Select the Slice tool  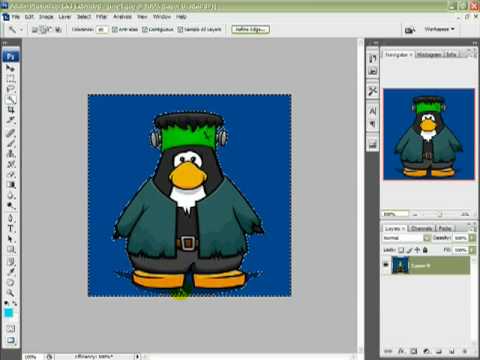(x=10, y=120)
